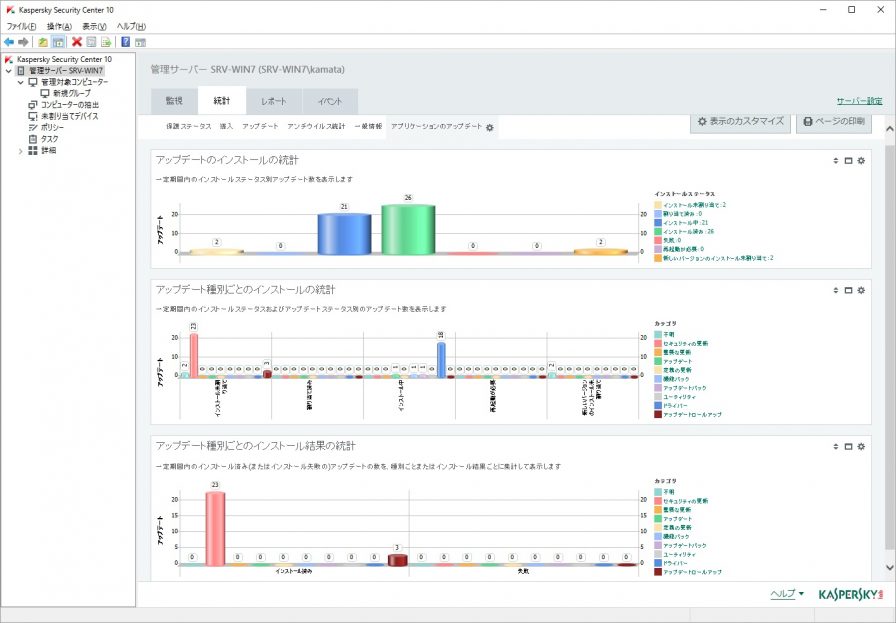Maximize the アップデートのインストールの統計 panel
This screenshot has width=896, height=623.
[849, 161]
